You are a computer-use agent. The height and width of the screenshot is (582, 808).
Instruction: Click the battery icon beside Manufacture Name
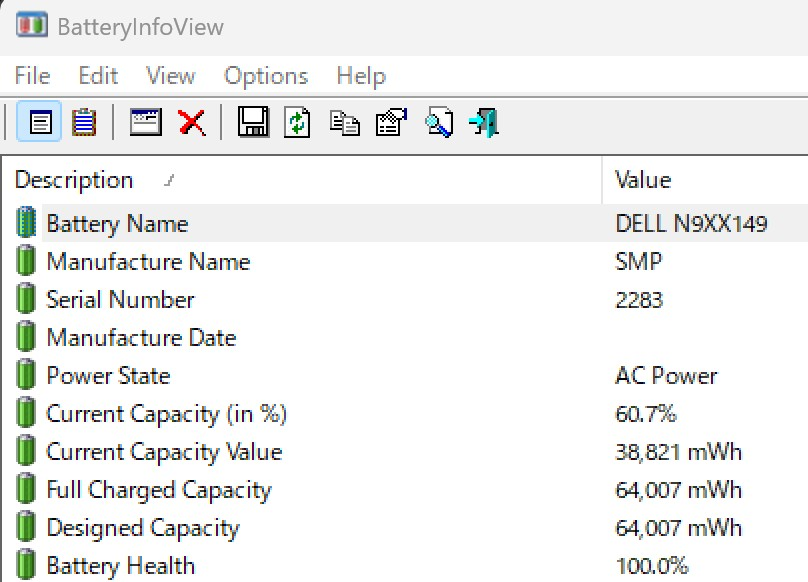(x=26, y=260)
